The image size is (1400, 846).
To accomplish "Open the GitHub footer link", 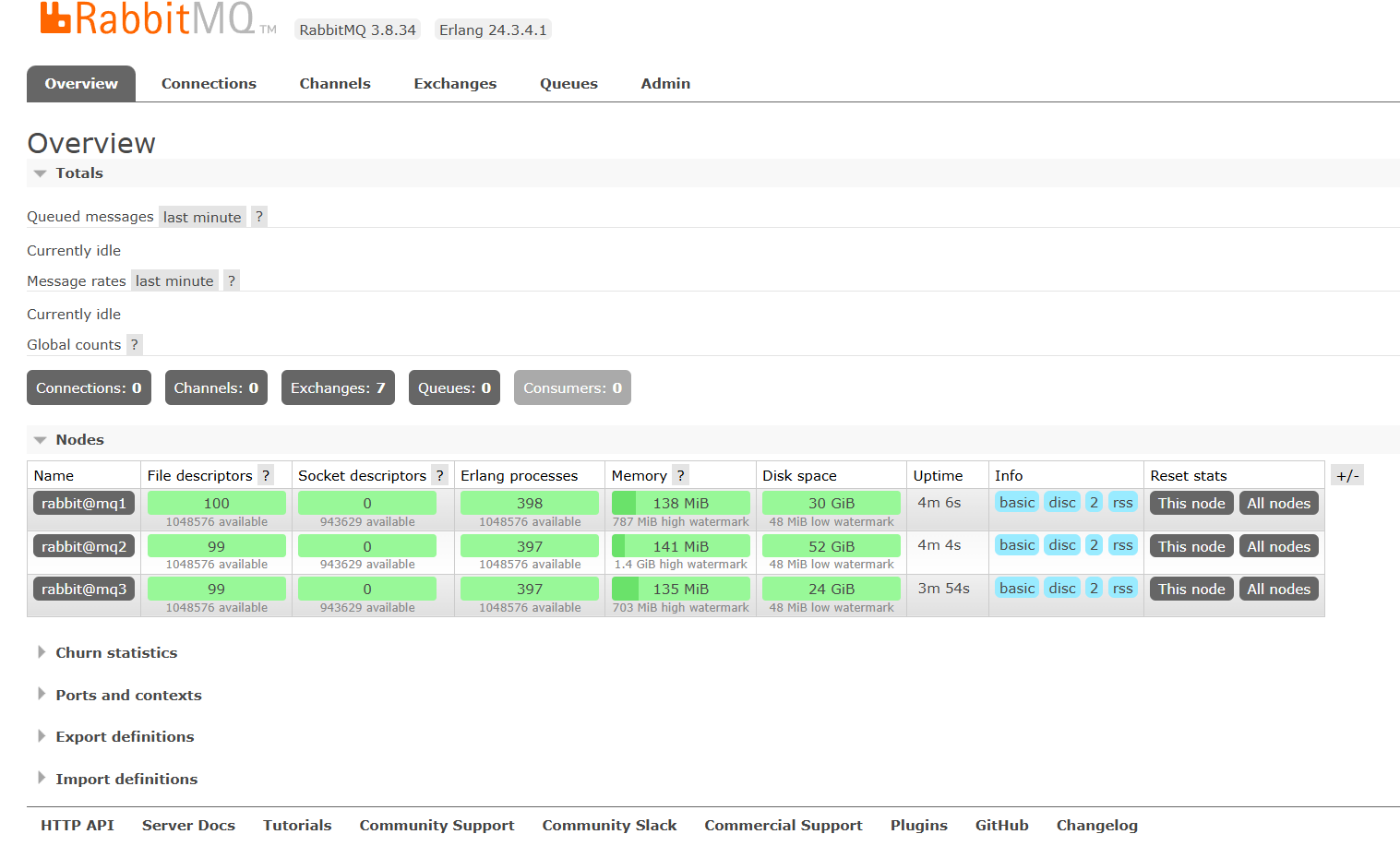I will point(1001,825).
